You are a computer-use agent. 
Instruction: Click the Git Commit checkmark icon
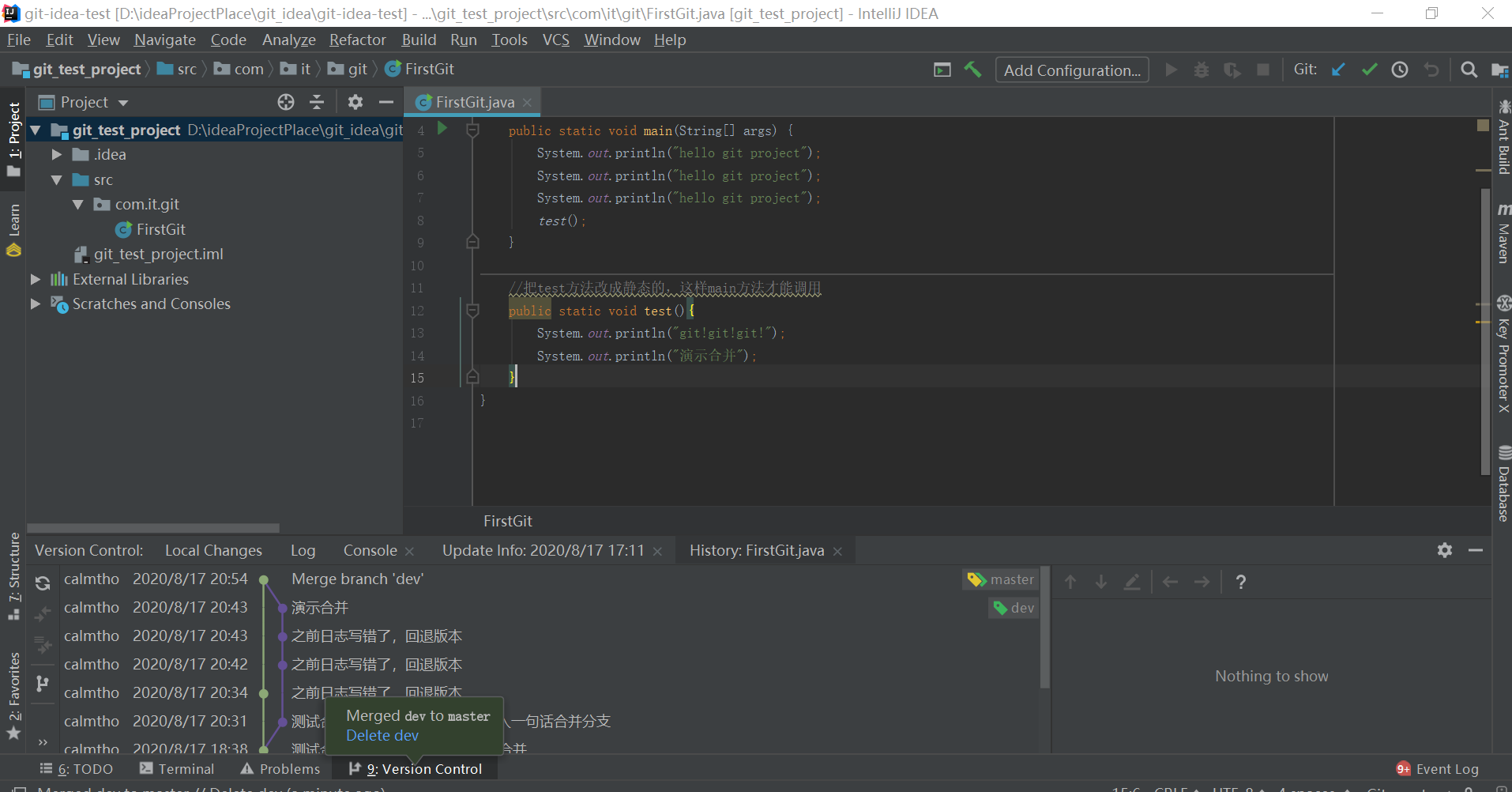coord(1369,70)
